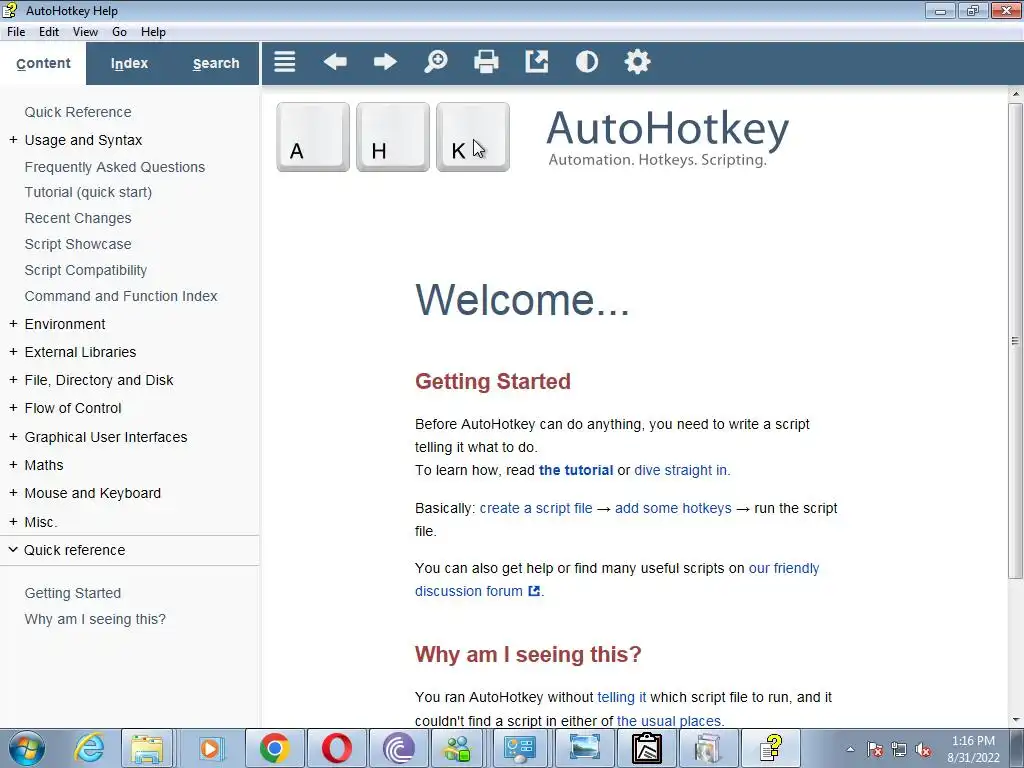Follow 'create a script file' link

tap(536, 508)
